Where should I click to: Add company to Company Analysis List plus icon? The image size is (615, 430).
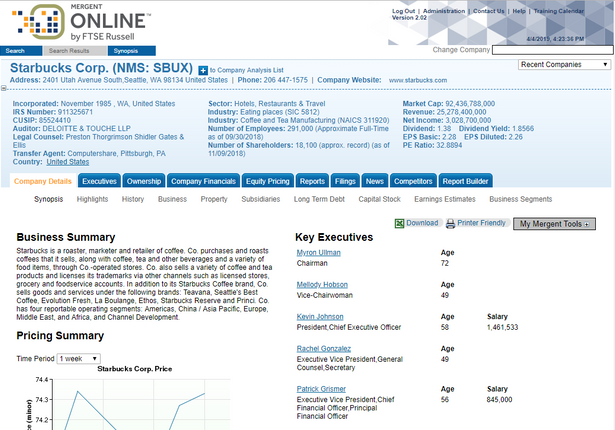pos(203,69)
